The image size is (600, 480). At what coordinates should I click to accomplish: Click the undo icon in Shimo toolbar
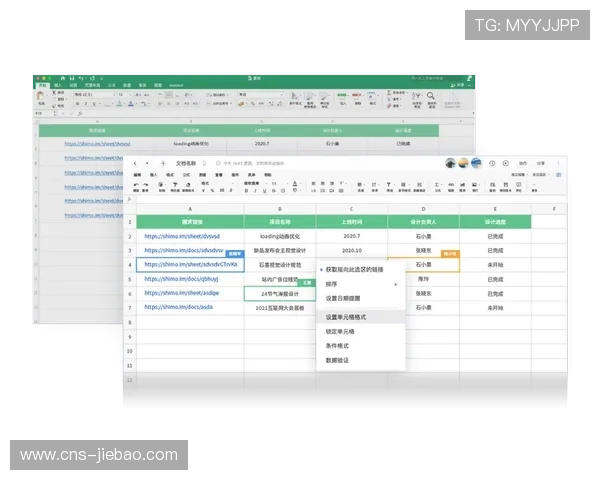[x=135, y=184]
